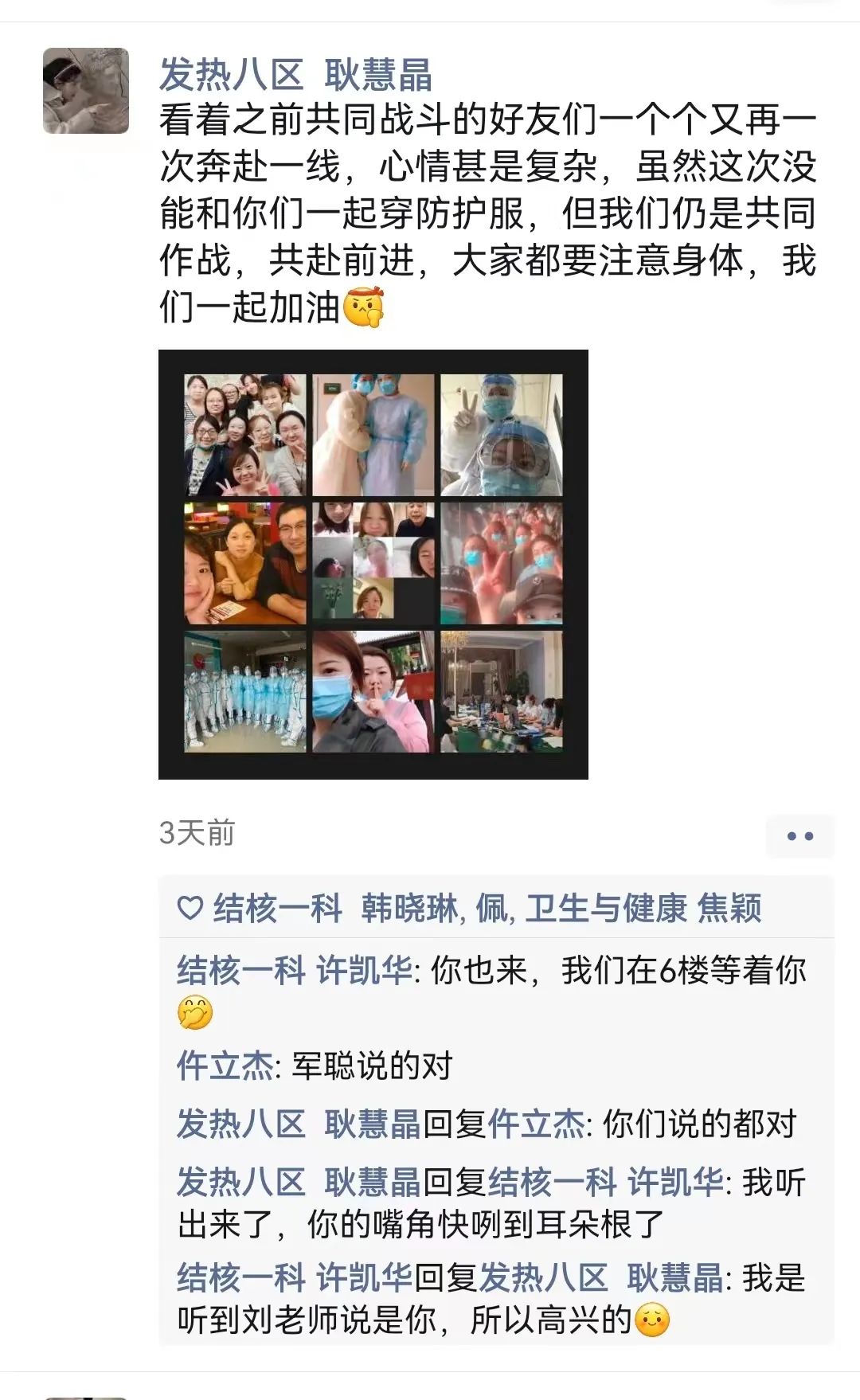This screenshot has width=860, height=1400.
Task: Tap the heart icon in the likes row
Action: [190, 908]
